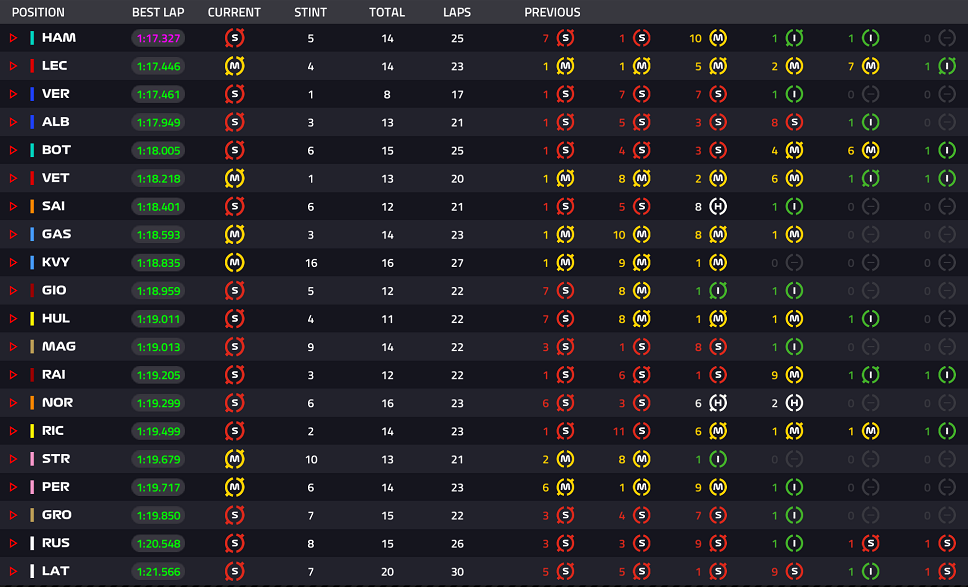Click HAM's 10-lap medium tyre icon
The image size is (968, 587).
(718, 38)
